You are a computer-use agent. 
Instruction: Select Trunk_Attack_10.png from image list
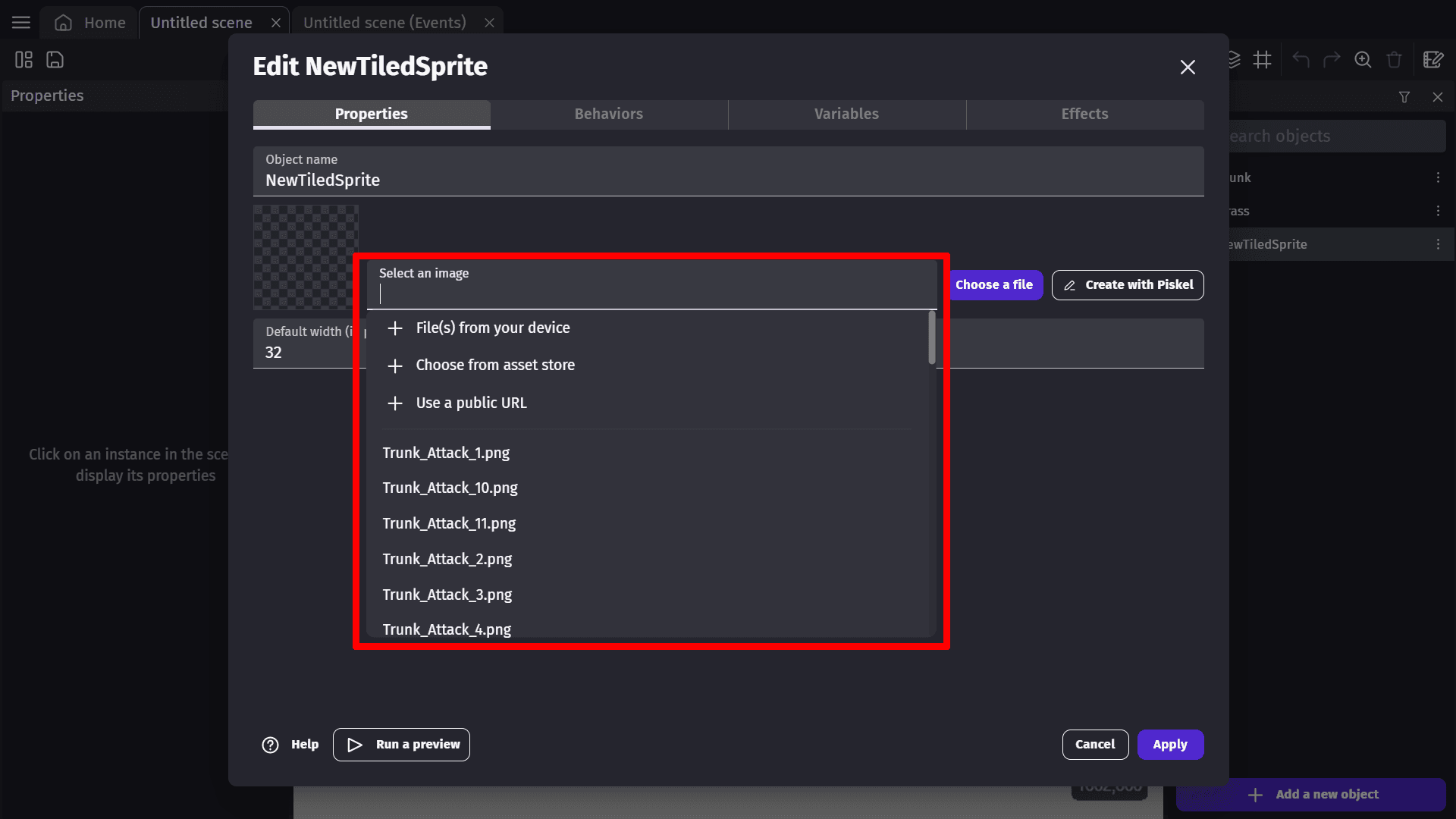pyautogui.click(x=450, y=488)
